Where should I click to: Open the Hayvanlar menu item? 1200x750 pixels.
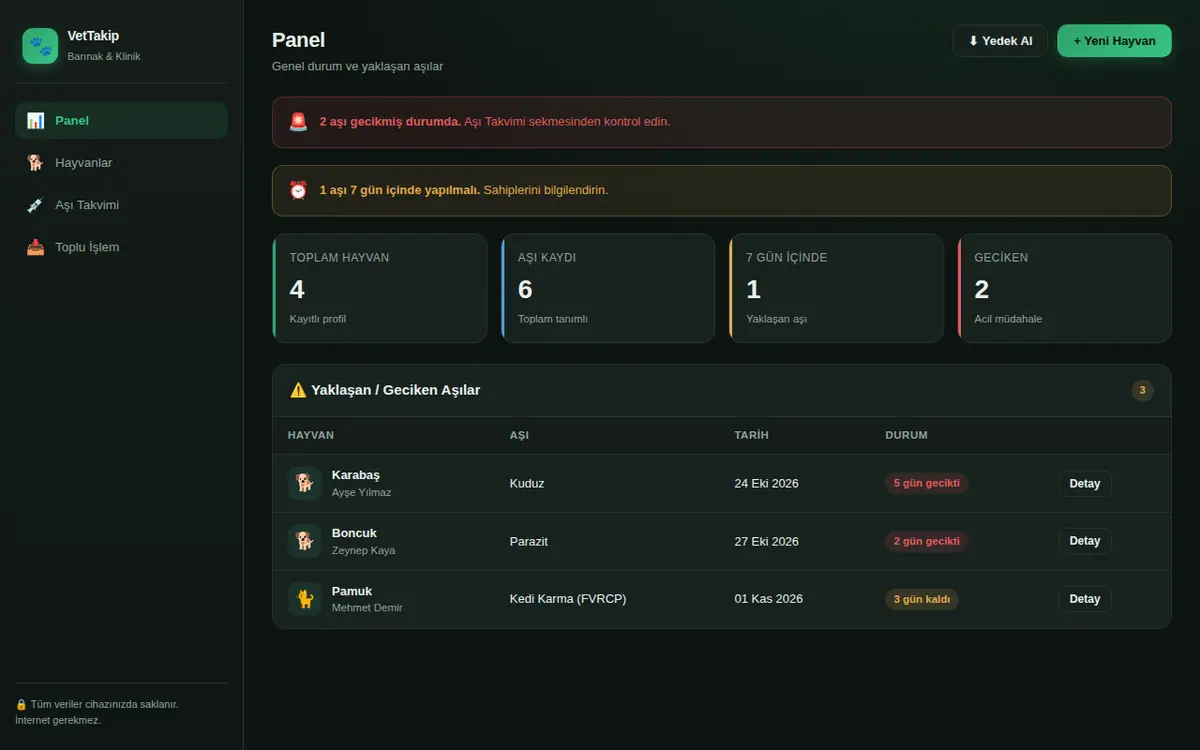click(x=121, y=163)
